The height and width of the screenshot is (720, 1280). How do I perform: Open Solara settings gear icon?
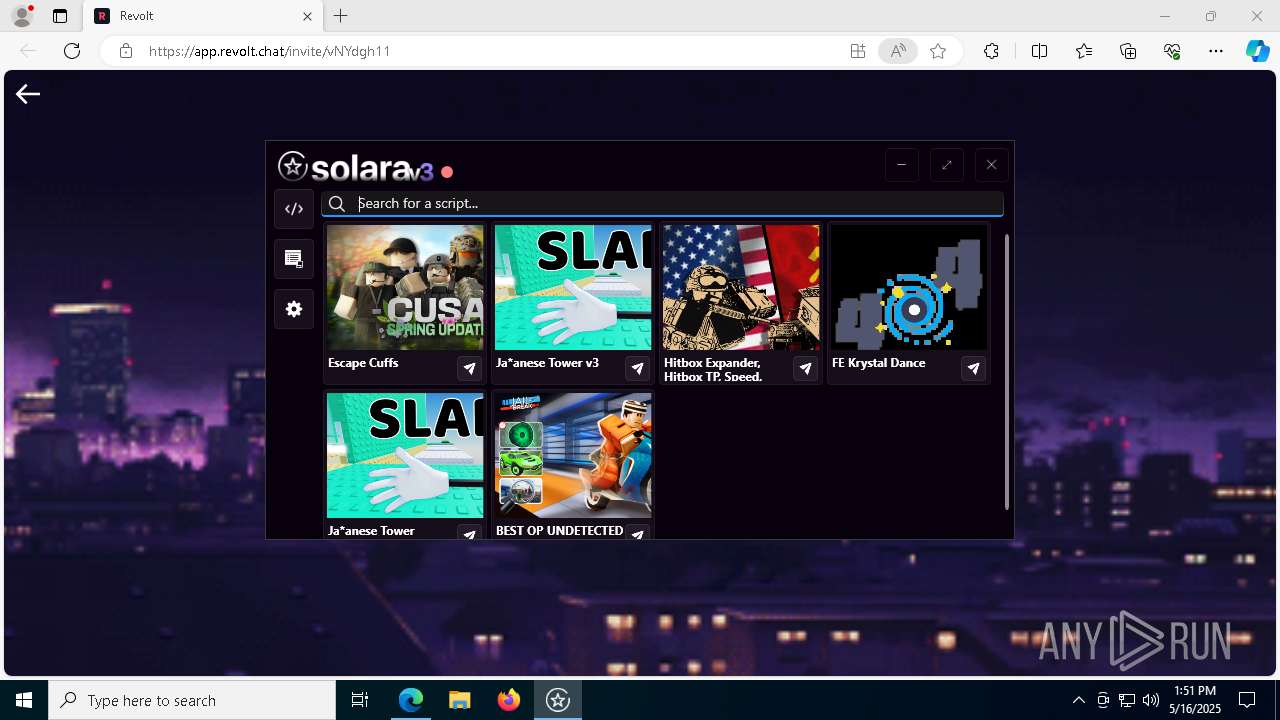tap(294, 309)
